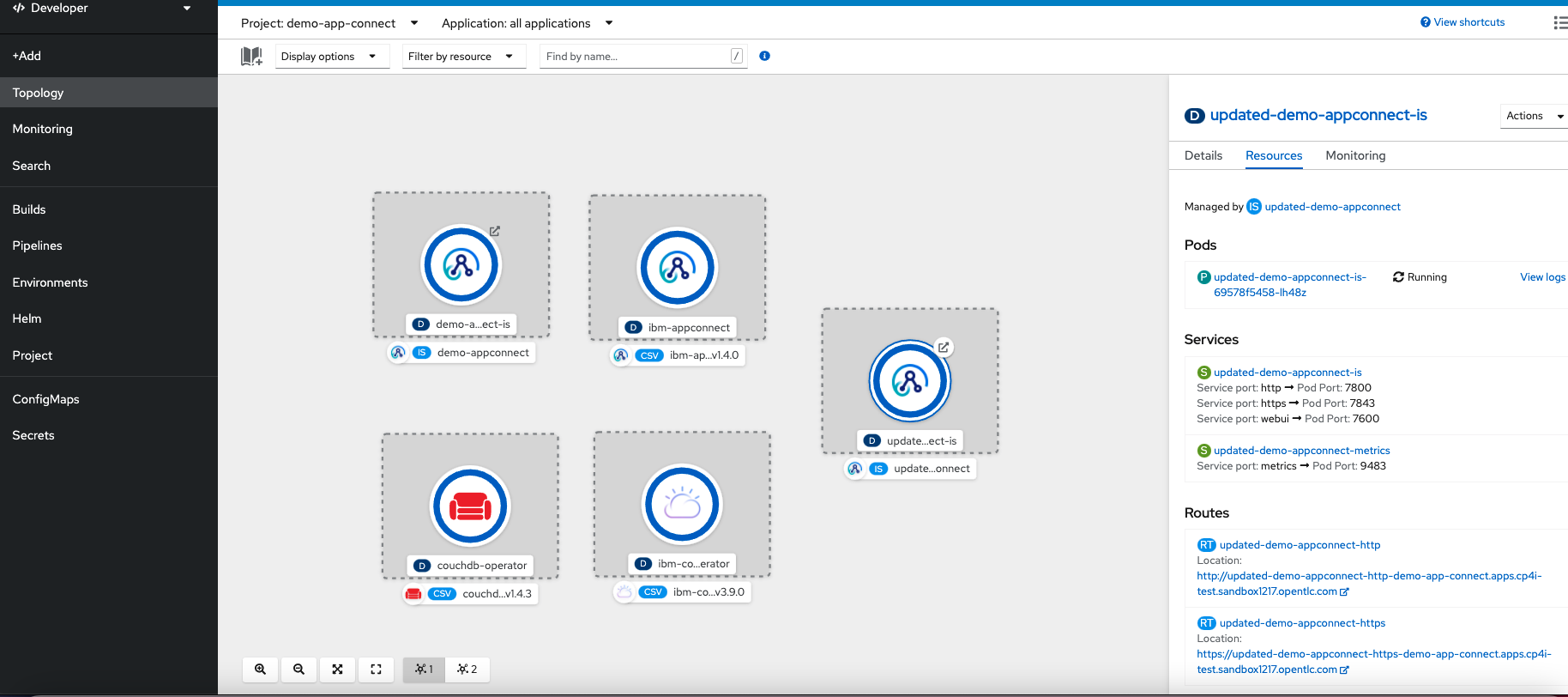Fit topology to screen

(338, 670)
